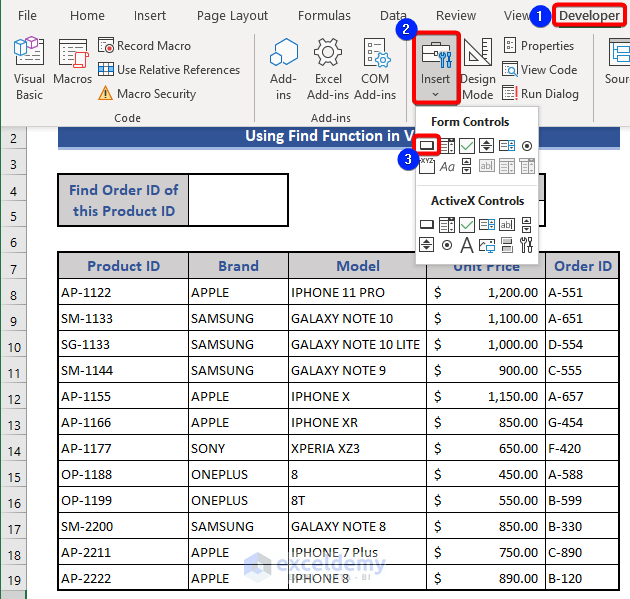Open the Add-ins button

pyautogui.click(x=284, y=69)
